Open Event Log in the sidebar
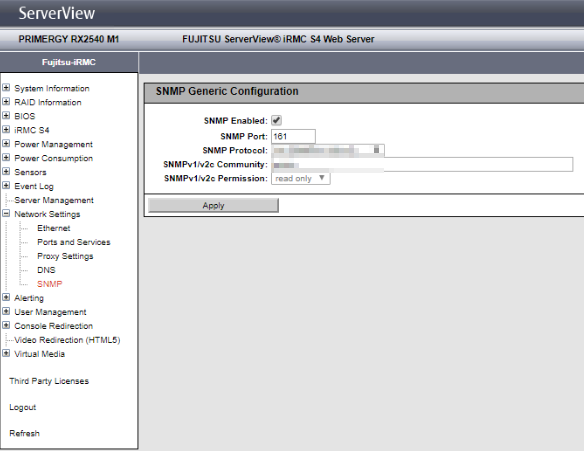 (x=34, y=186)
